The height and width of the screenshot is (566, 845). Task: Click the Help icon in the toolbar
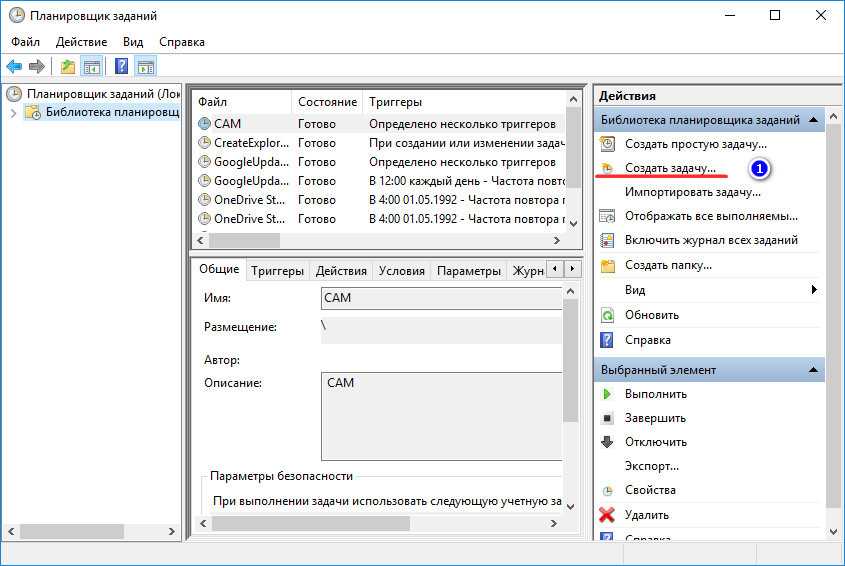pos(121,67)
